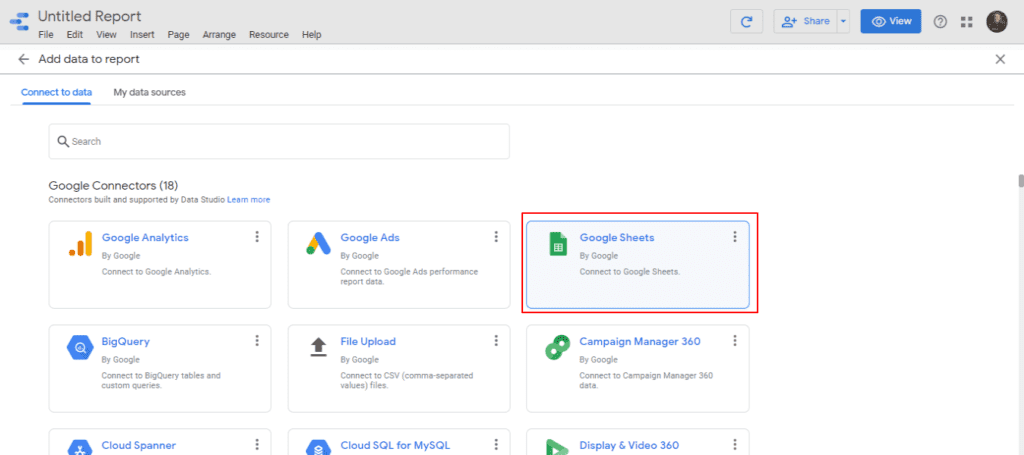
Task: Click the Google Connectors (18) heading
Action: (x=113, y=186)
